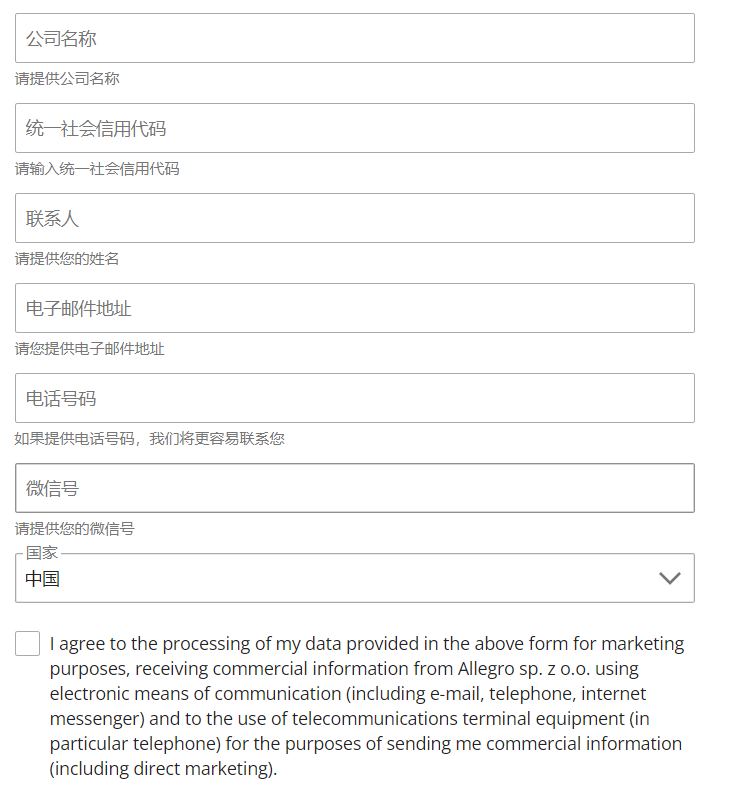Screen dimensions: 730x785
Task: Select the 中国 value shown in the dropdown
Action: pos(43,579)
